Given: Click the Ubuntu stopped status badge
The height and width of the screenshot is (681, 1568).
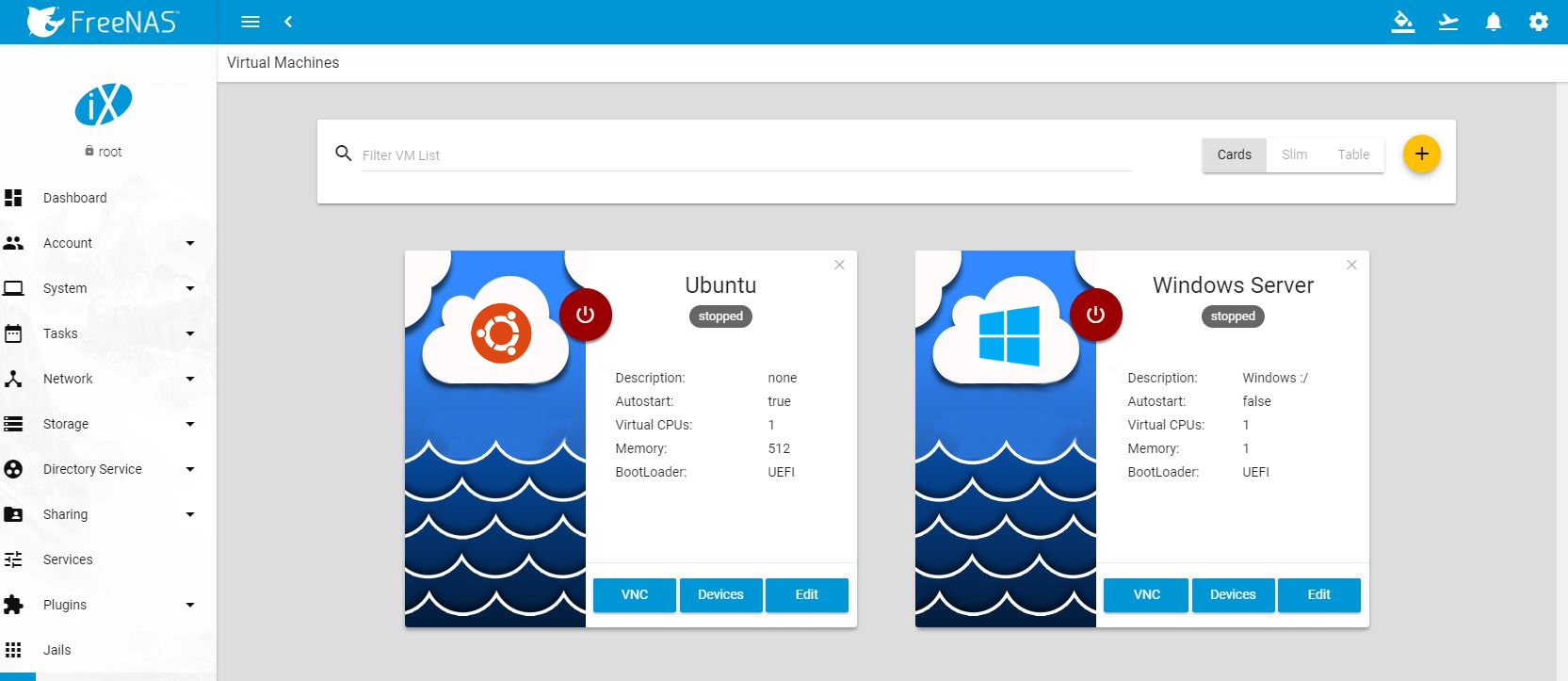Looking at the screenshot, I should [x=720, y=316].
